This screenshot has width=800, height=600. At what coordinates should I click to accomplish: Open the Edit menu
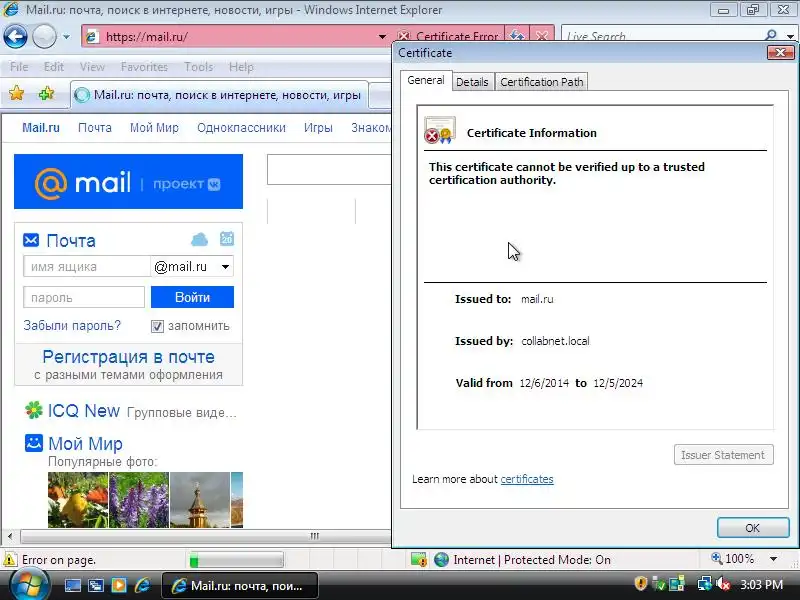point(54,67)
